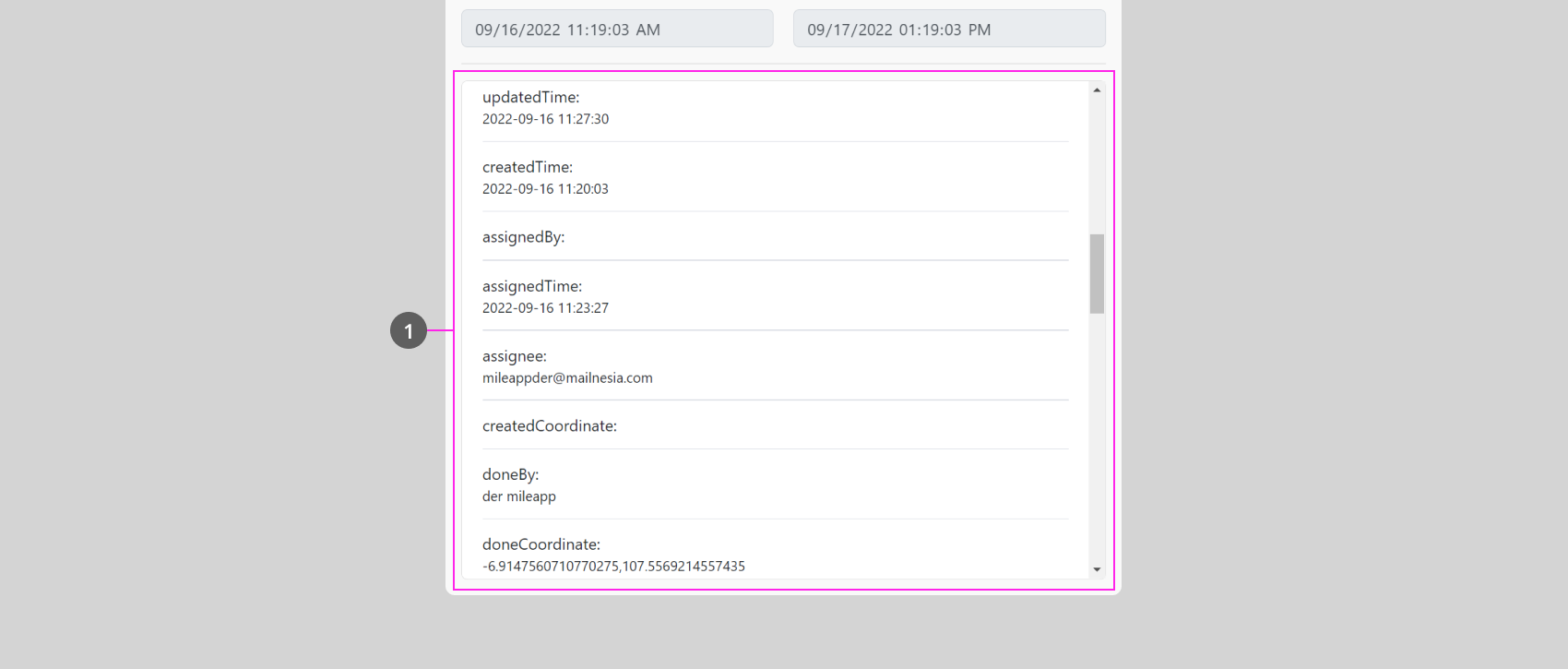Click the scroll down arrow of the list
The image size is (1568, 669).
click(x=1097, y=569)
